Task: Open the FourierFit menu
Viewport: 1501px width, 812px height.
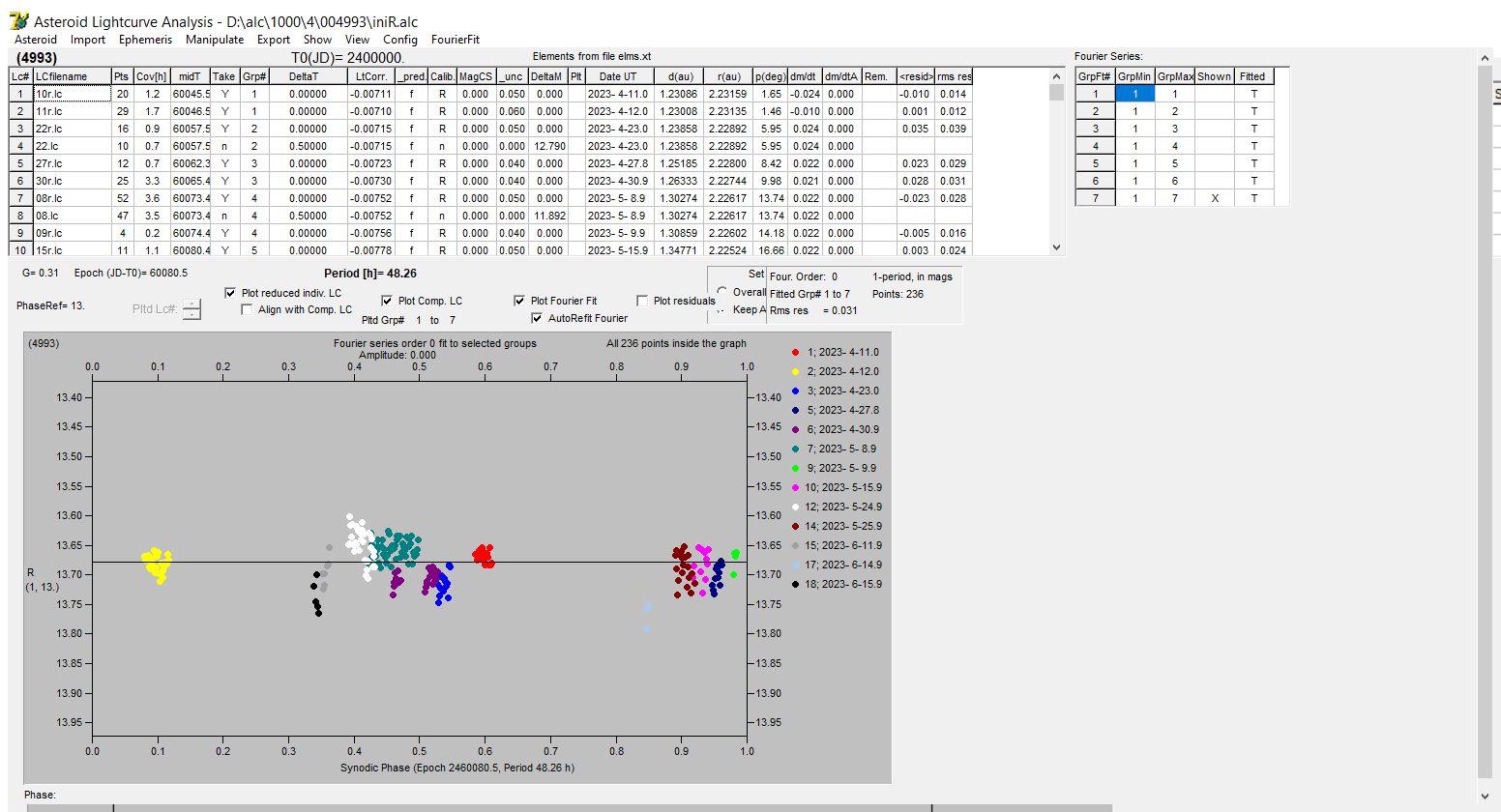Action: click(456, 40)
